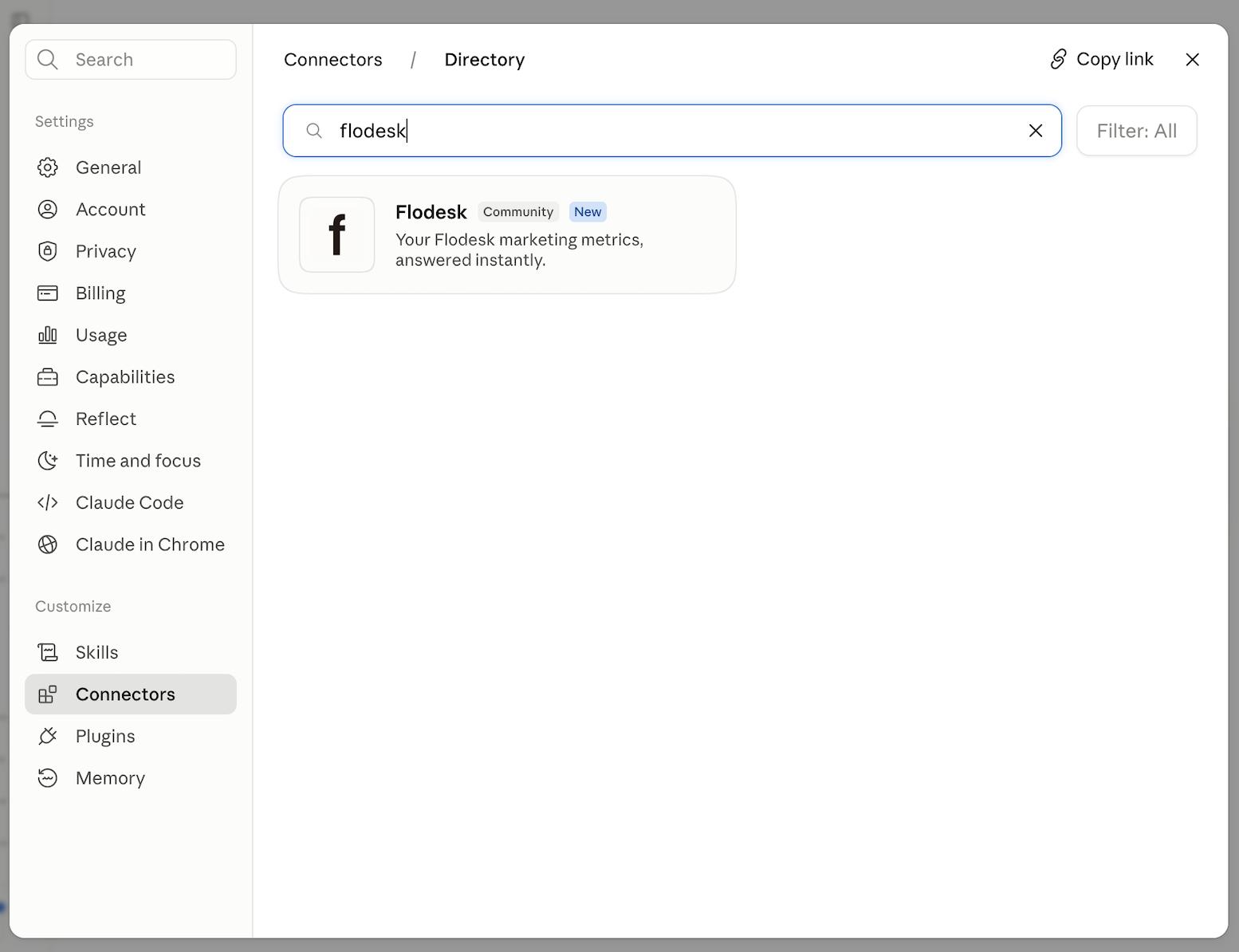
Task: Open Capabilities settings
Action: click(131, 377)
